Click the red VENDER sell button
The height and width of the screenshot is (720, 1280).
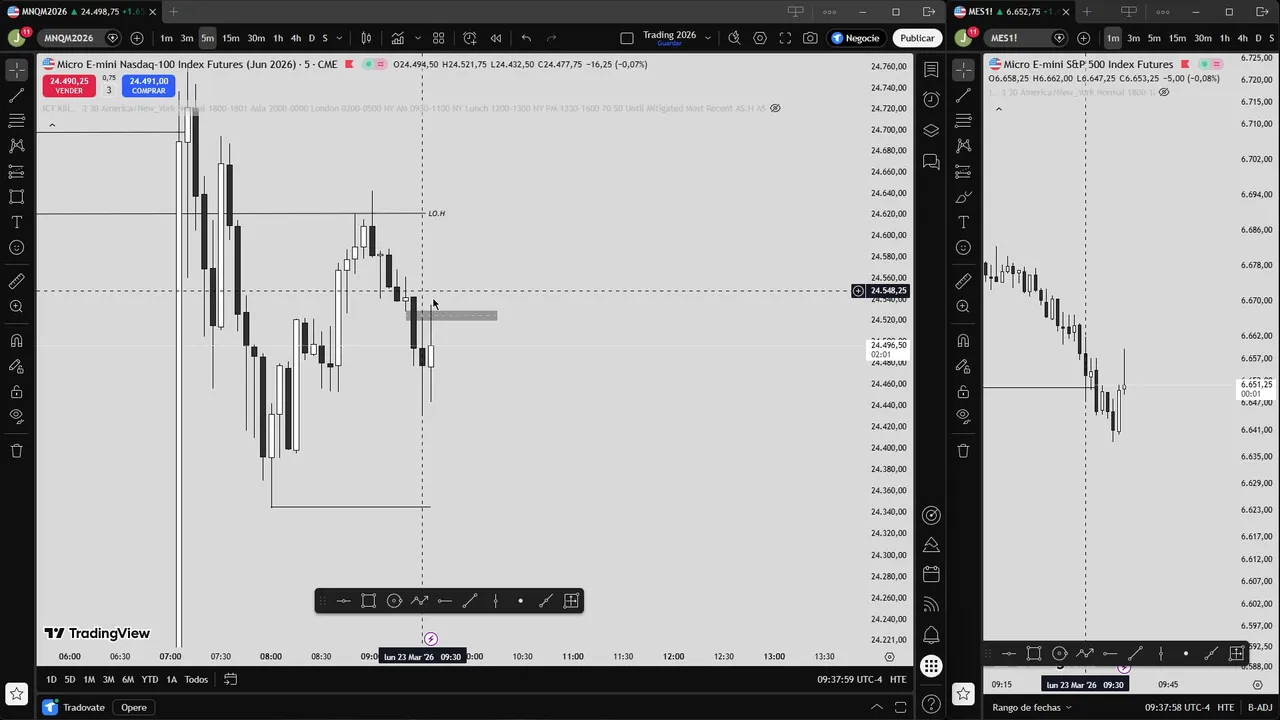pos(68,85)
